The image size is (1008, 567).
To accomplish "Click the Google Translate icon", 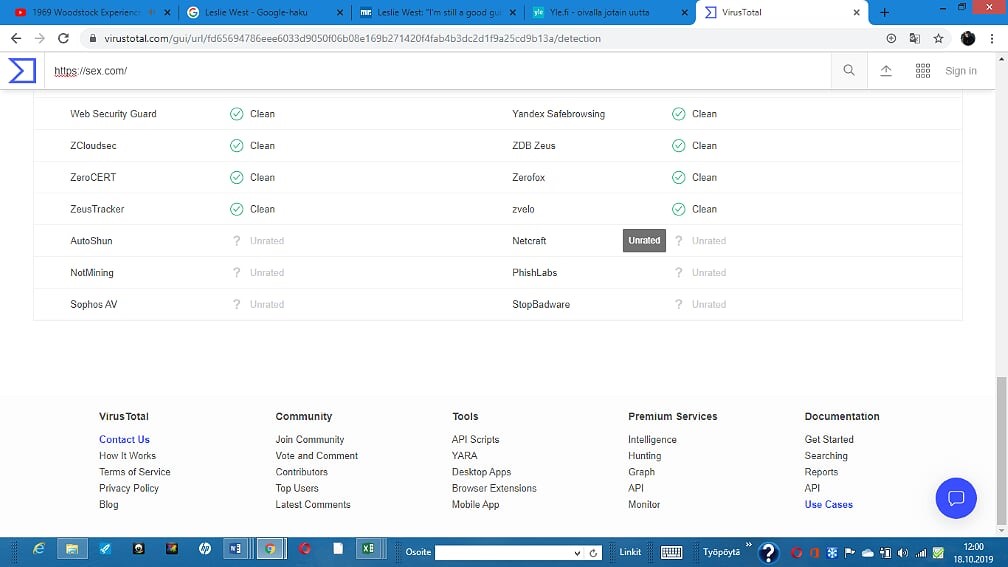I will point(914,38).
